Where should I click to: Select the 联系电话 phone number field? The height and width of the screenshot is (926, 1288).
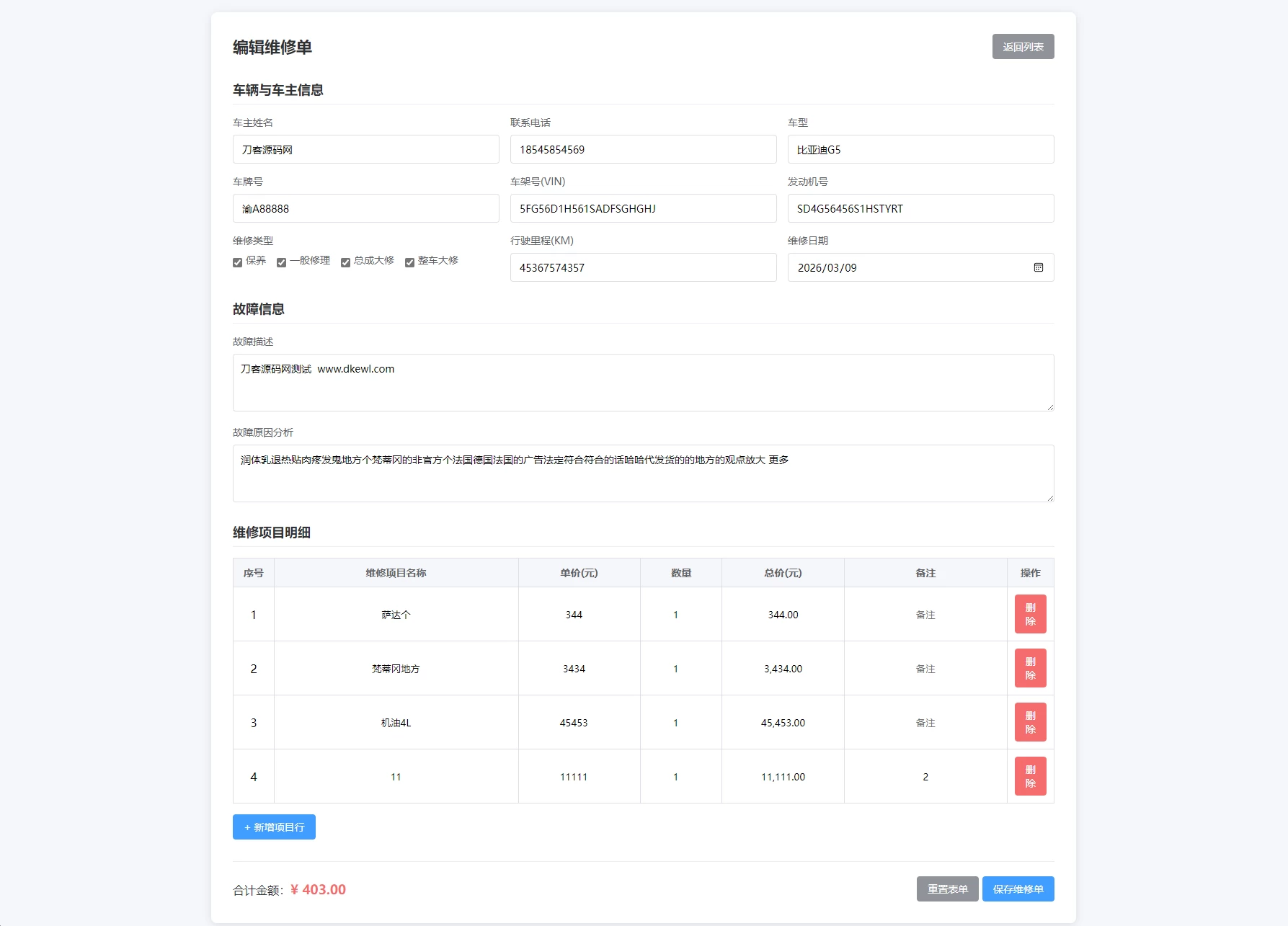(643, 149)
